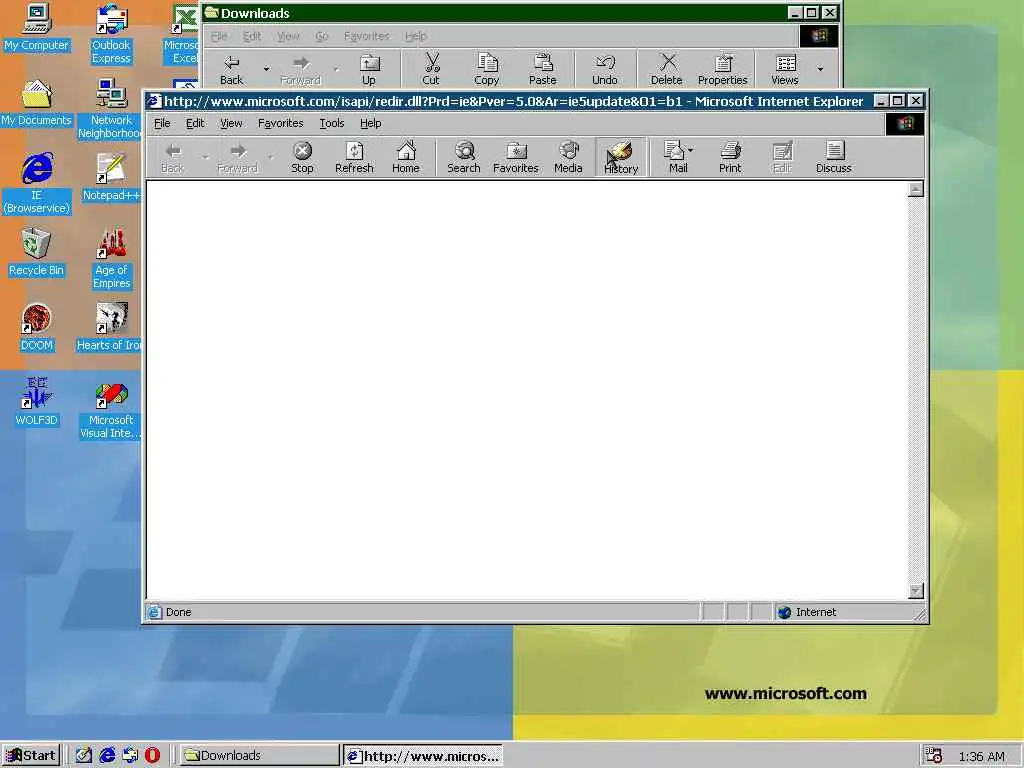Open the Favorites menu in Internet Explorer
Viewport: 1024px width, 768px height.
pos(280,123)
